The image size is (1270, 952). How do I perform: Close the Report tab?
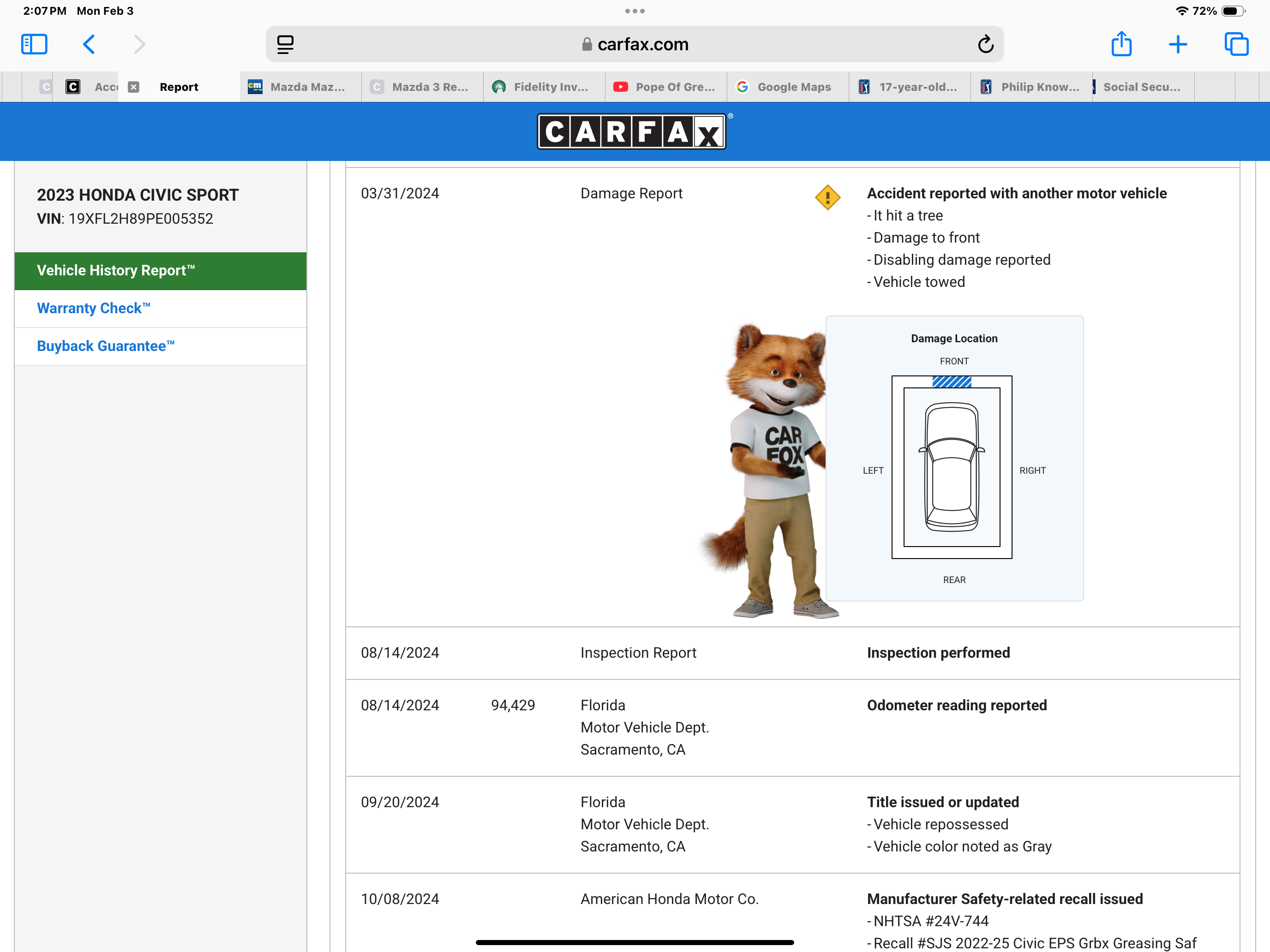click(133, 87)
